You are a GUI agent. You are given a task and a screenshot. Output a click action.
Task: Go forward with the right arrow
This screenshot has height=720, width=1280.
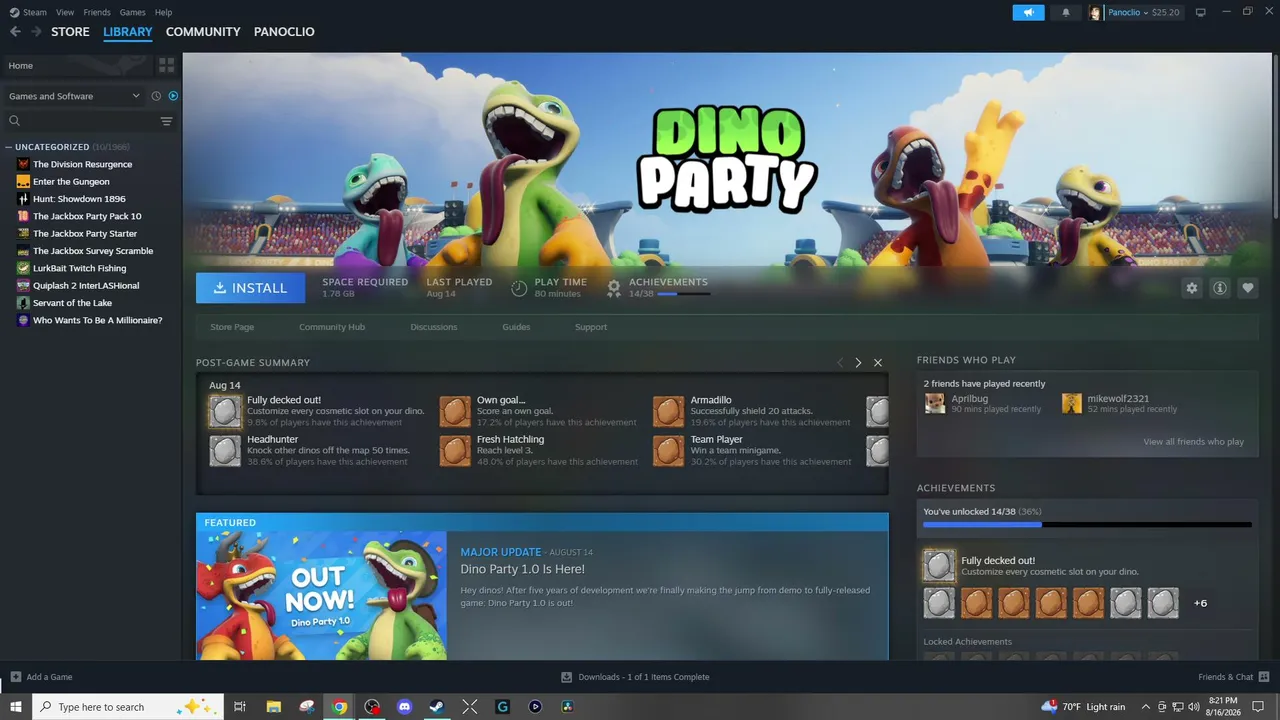(x=36, y=32)
